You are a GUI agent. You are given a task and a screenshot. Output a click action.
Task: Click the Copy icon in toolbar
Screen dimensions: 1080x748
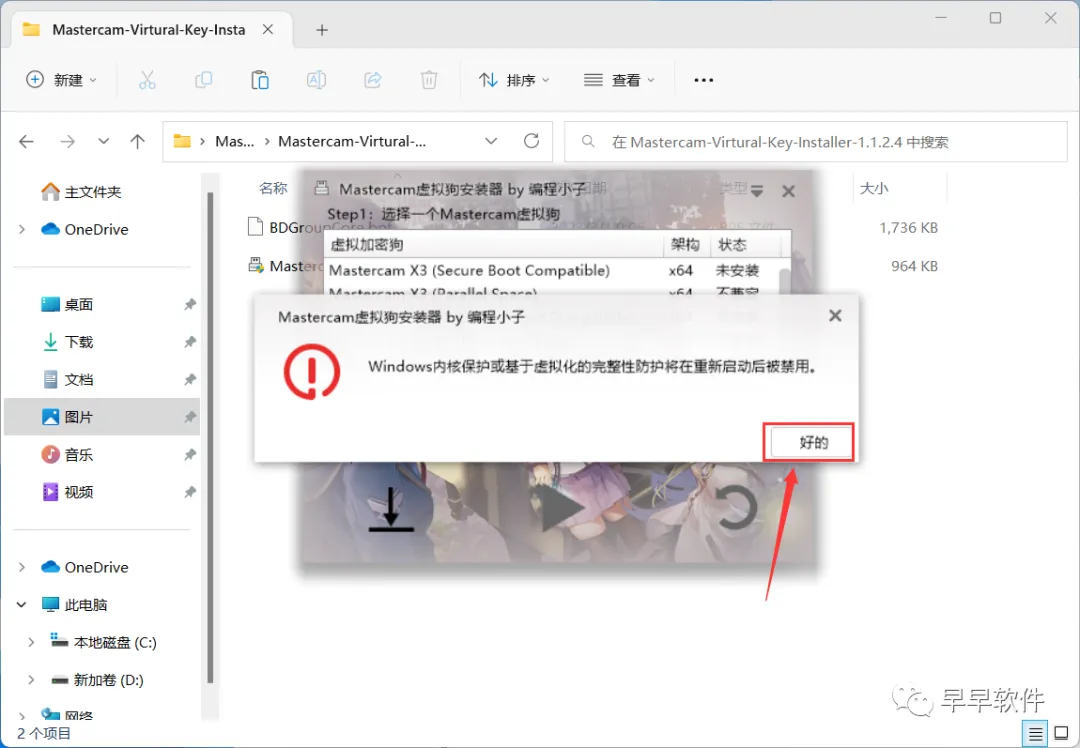pos(203,80)
